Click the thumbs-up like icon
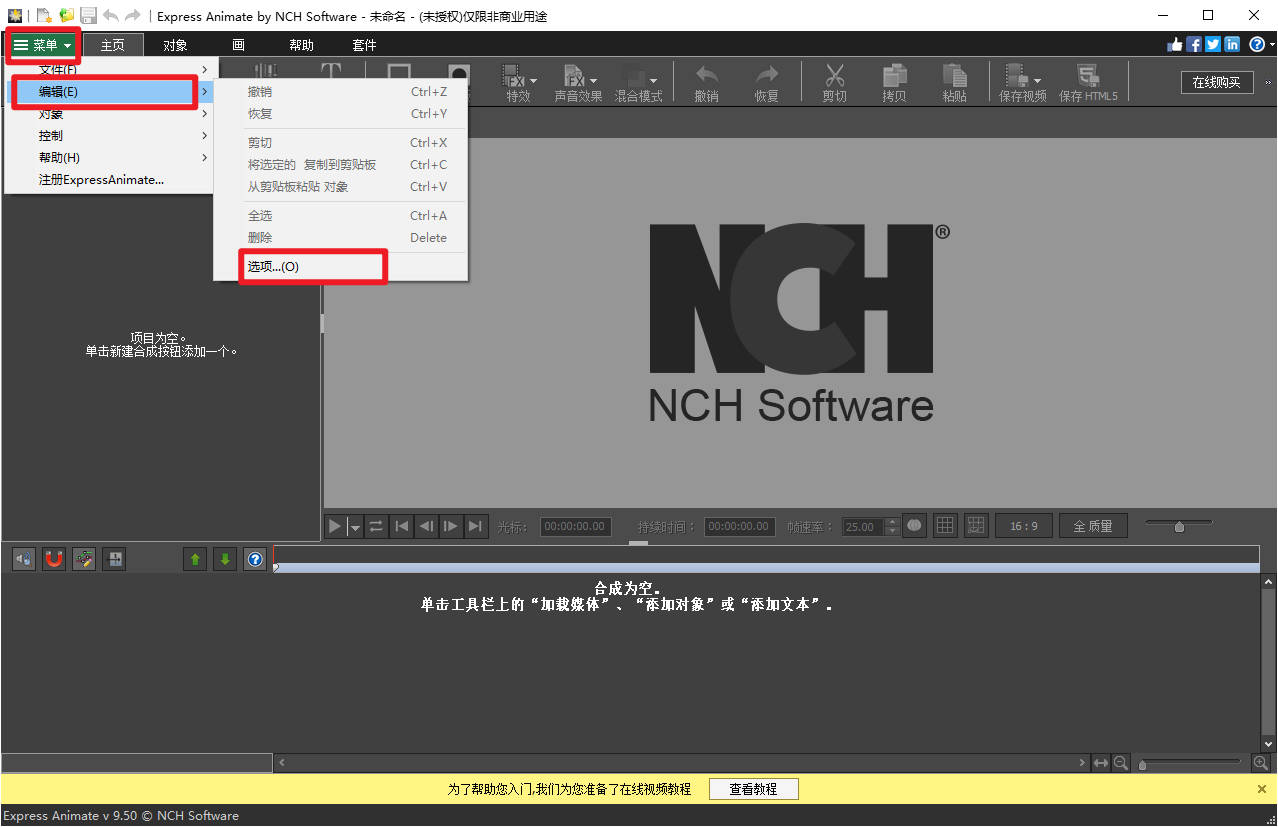The width and height of the screenshot is (1278, 827). (x=1175, y=44)
